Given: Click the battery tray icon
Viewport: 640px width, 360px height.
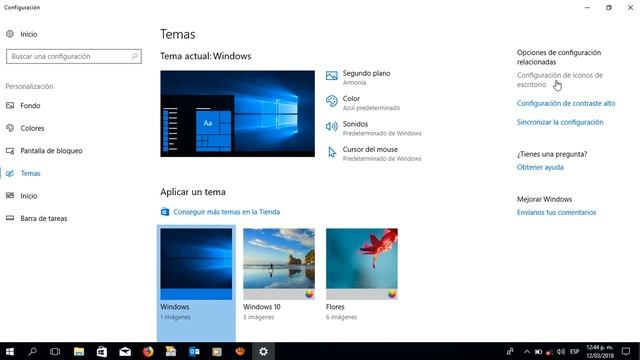Looking at the screenshot, I should click(538, 351).
